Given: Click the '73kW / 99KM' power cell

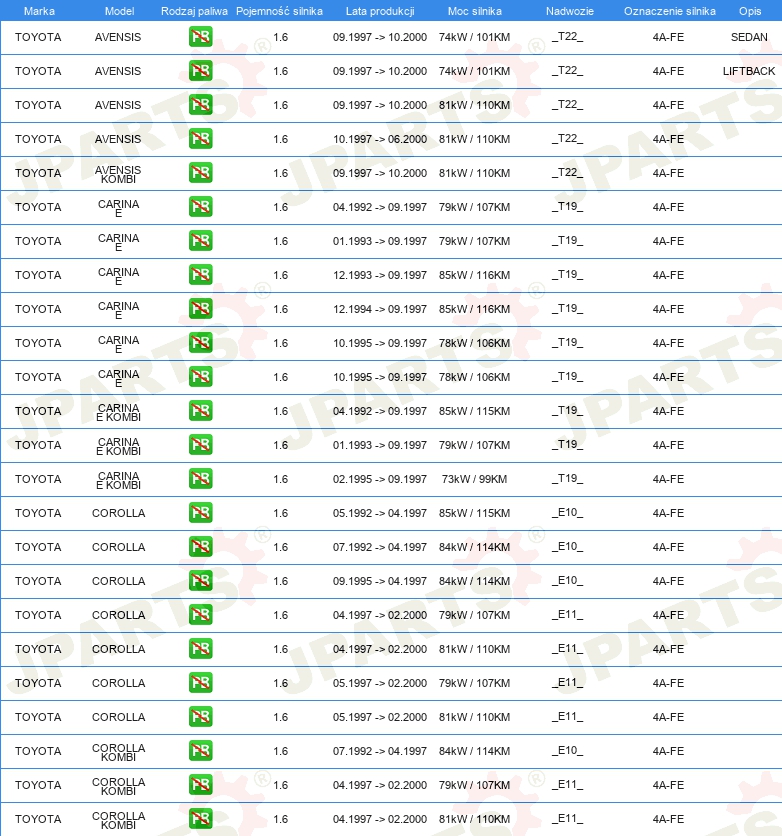Looking at the screenshot, I should click(474, 479).
